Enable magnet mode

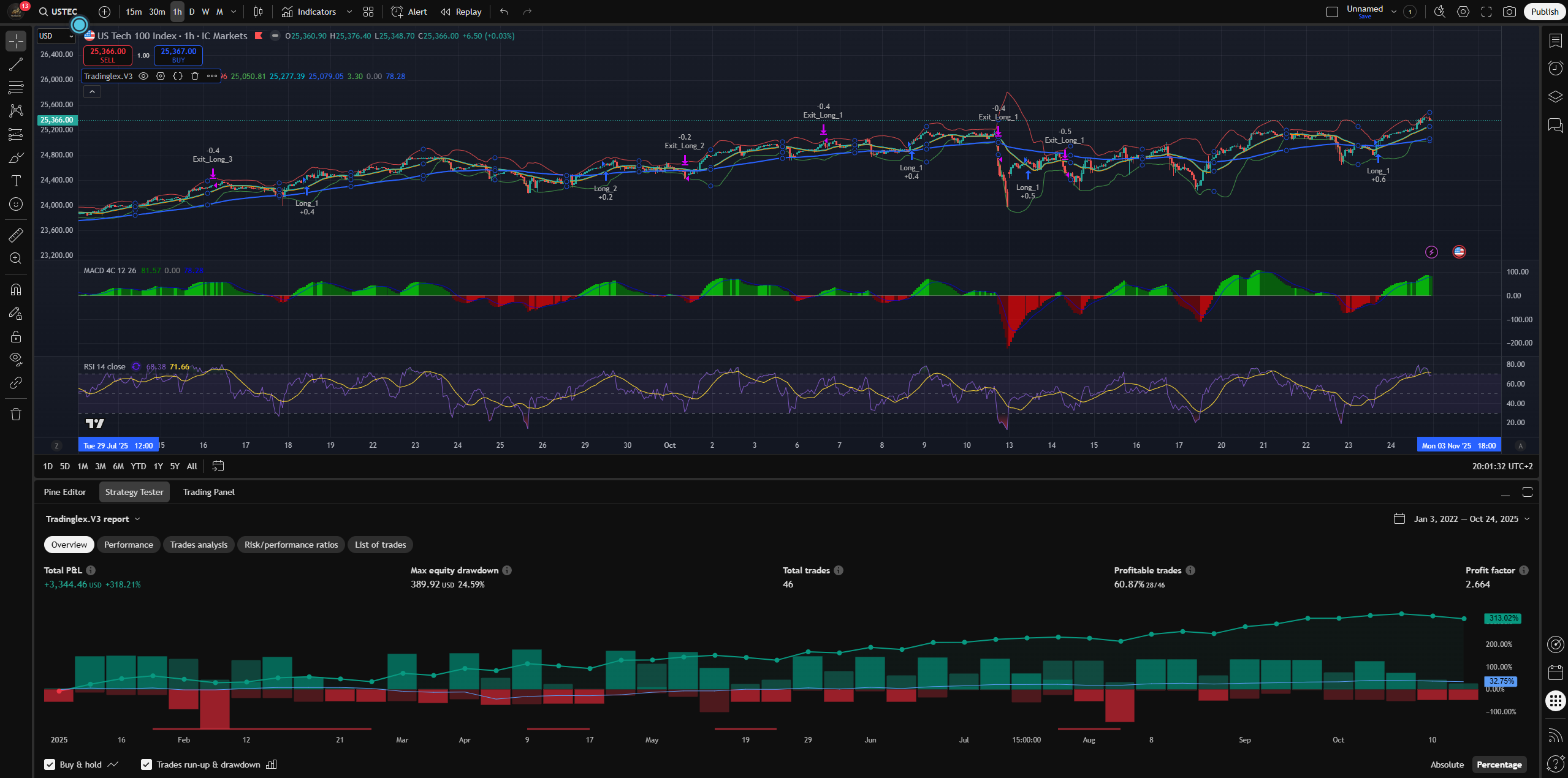click(15, 289)
